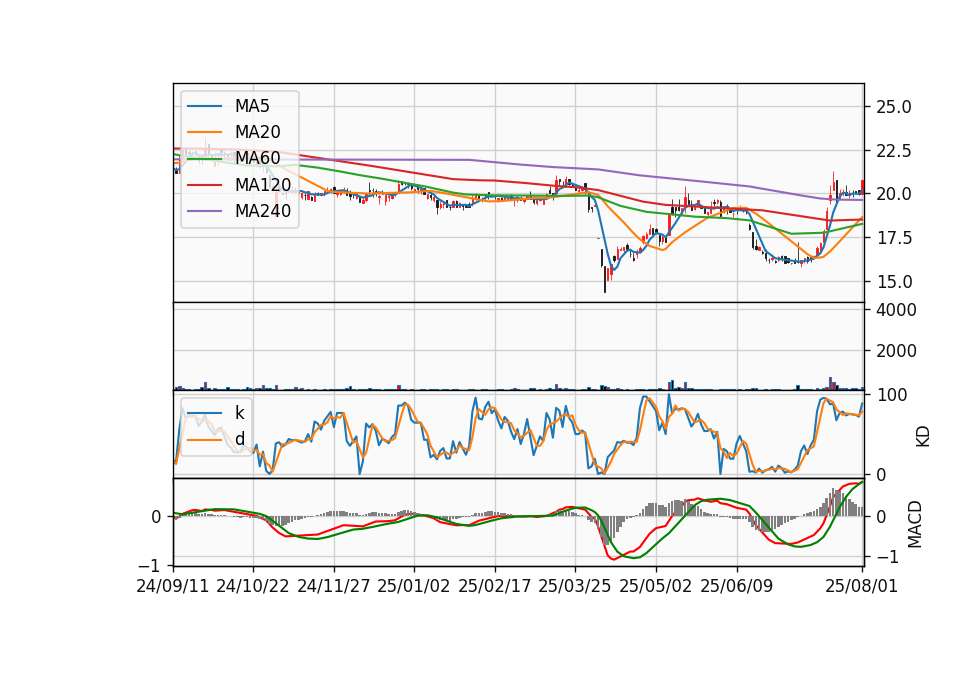Click the d legend label in KD panel
Viewport: 960px width, 690px height.
click(x=240, y=439)
